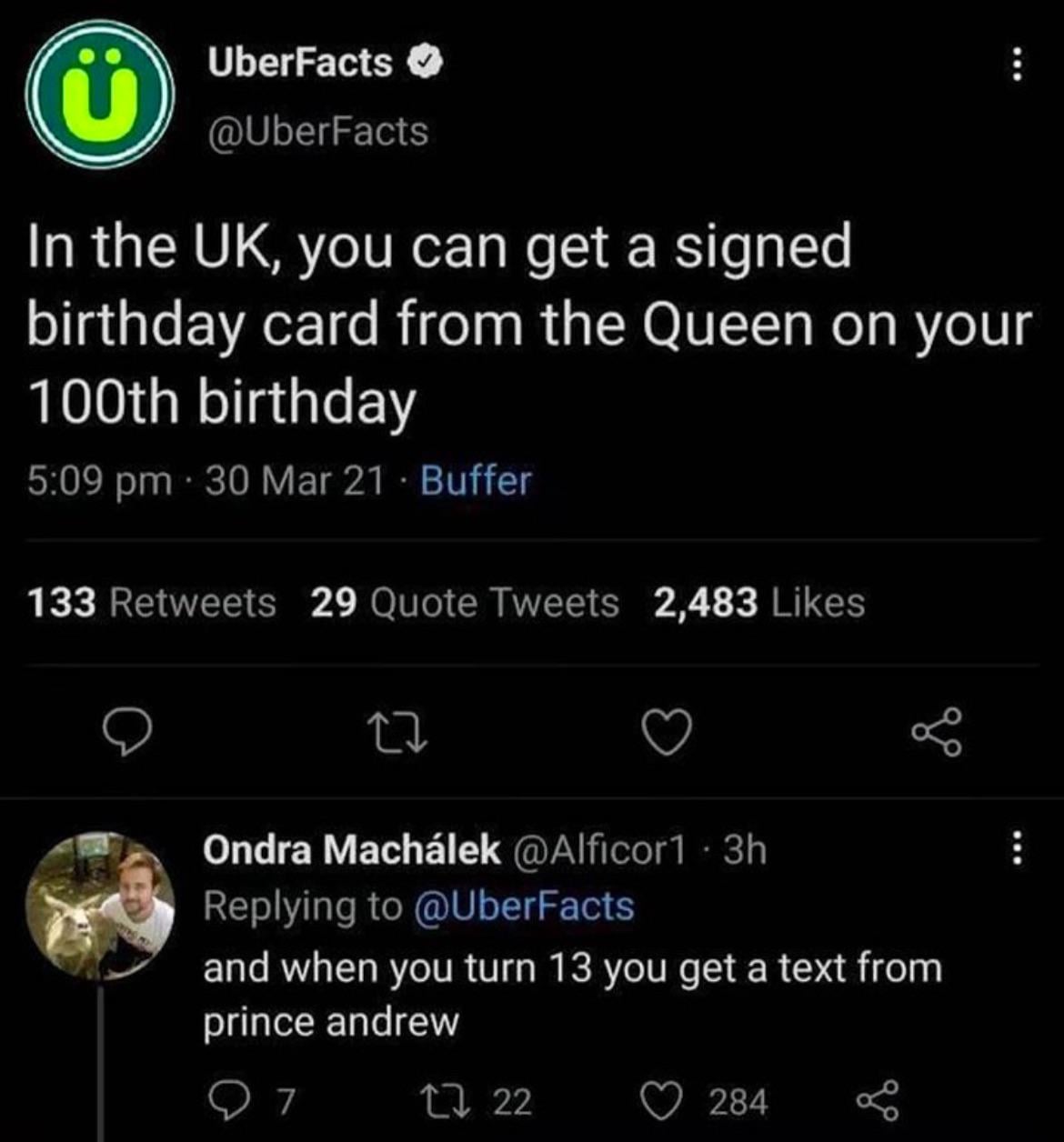Open the UberFacts tweet options menu

[1018, 65]
